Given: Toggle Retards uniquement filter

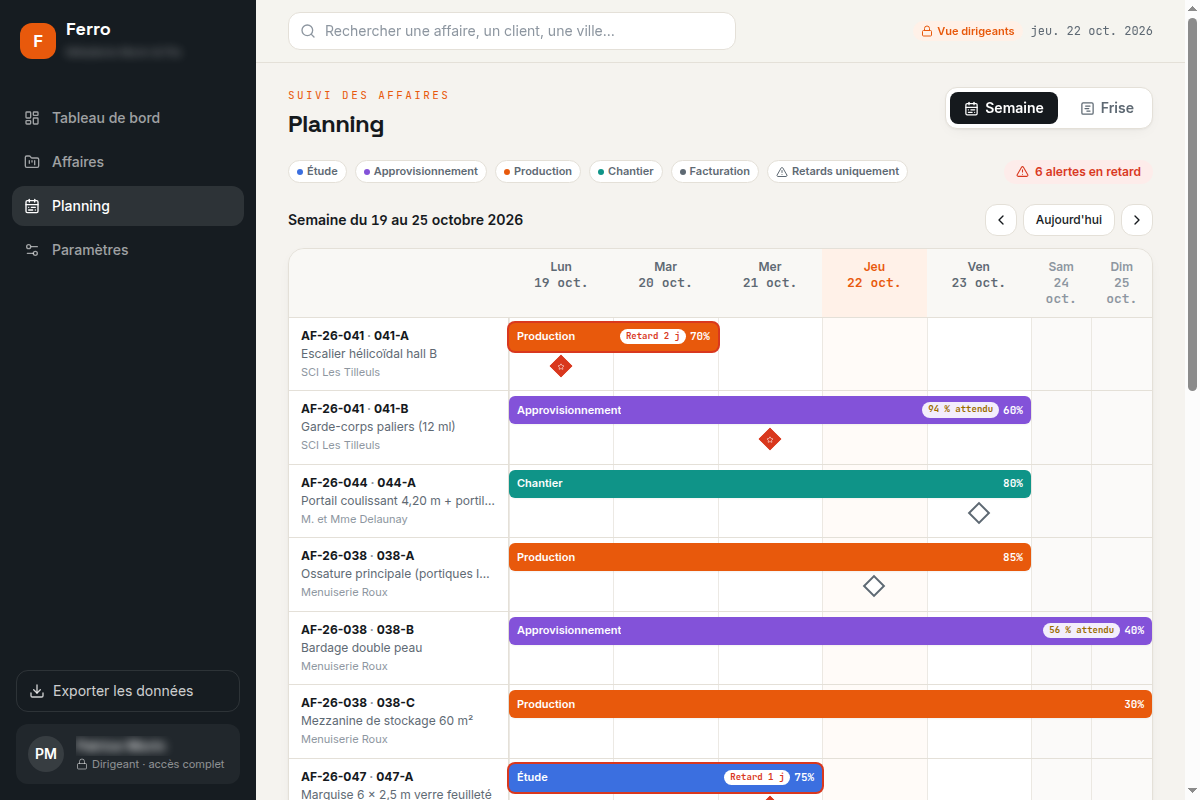Looking at the screenshot, I should tap(838, 171).
